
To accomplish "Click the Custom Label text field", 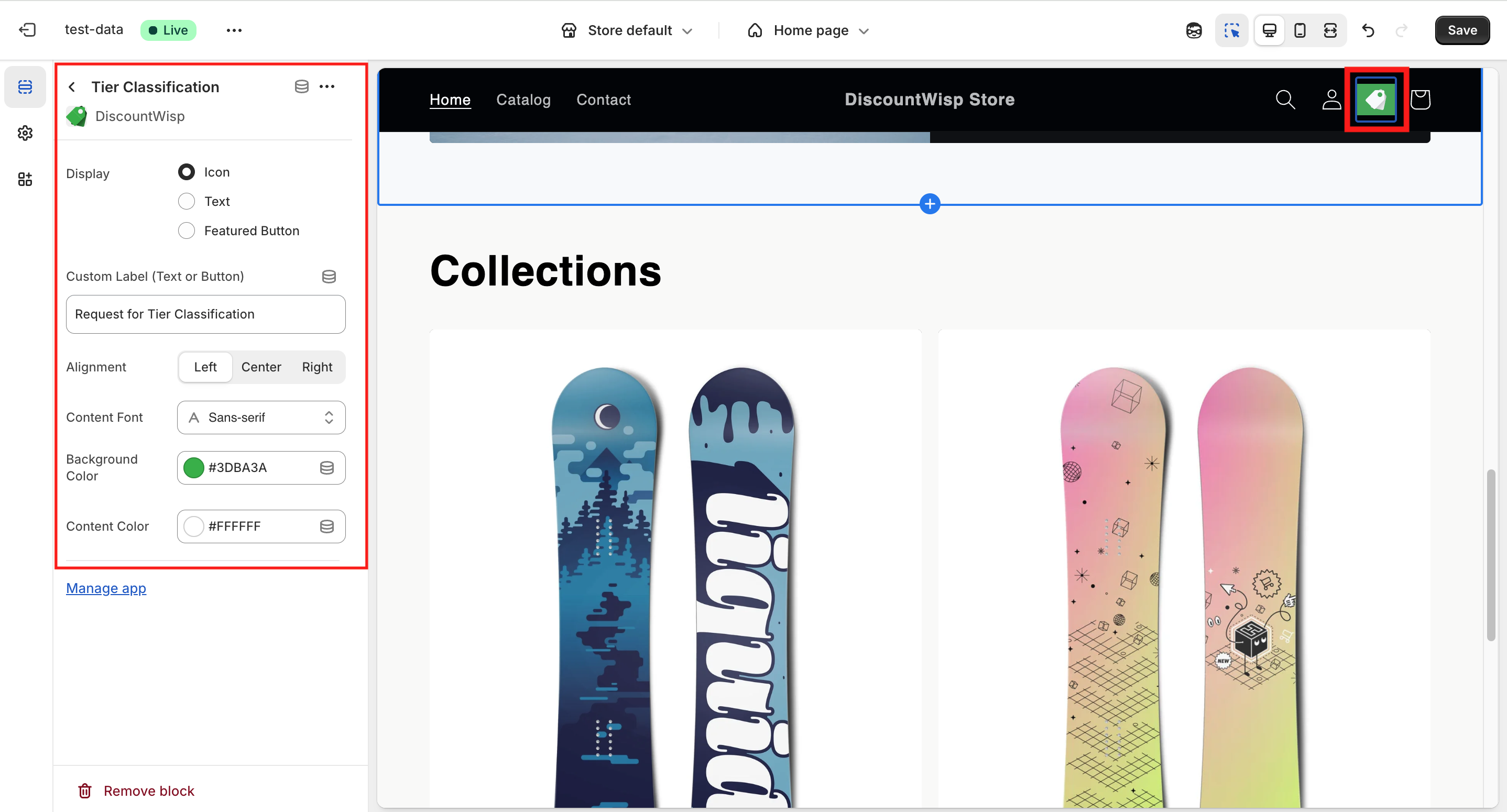I will click(x=205, y=314).
